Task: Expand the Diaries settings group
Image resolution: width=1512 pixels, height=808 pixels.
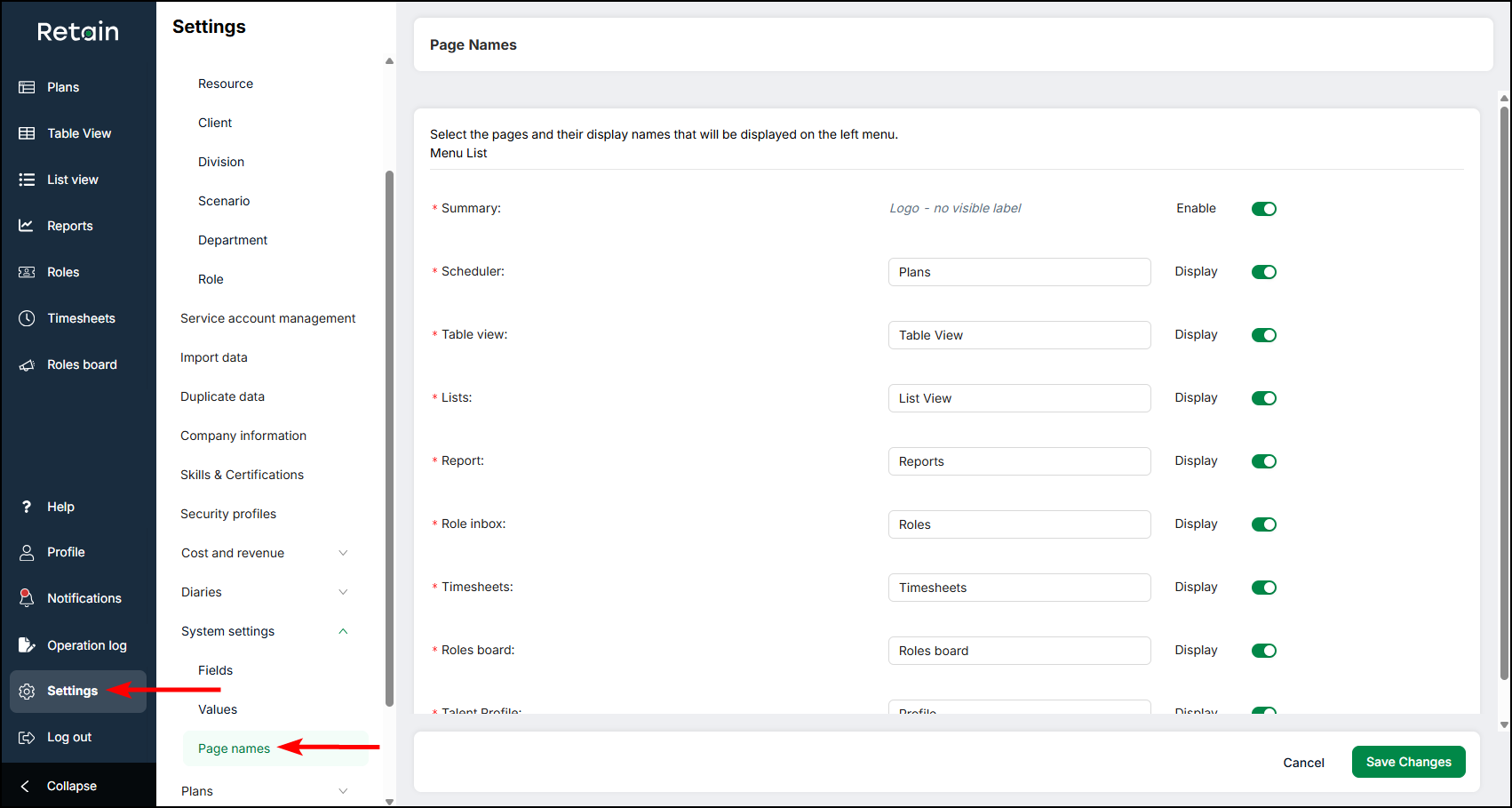Action: tap(343, 592)
